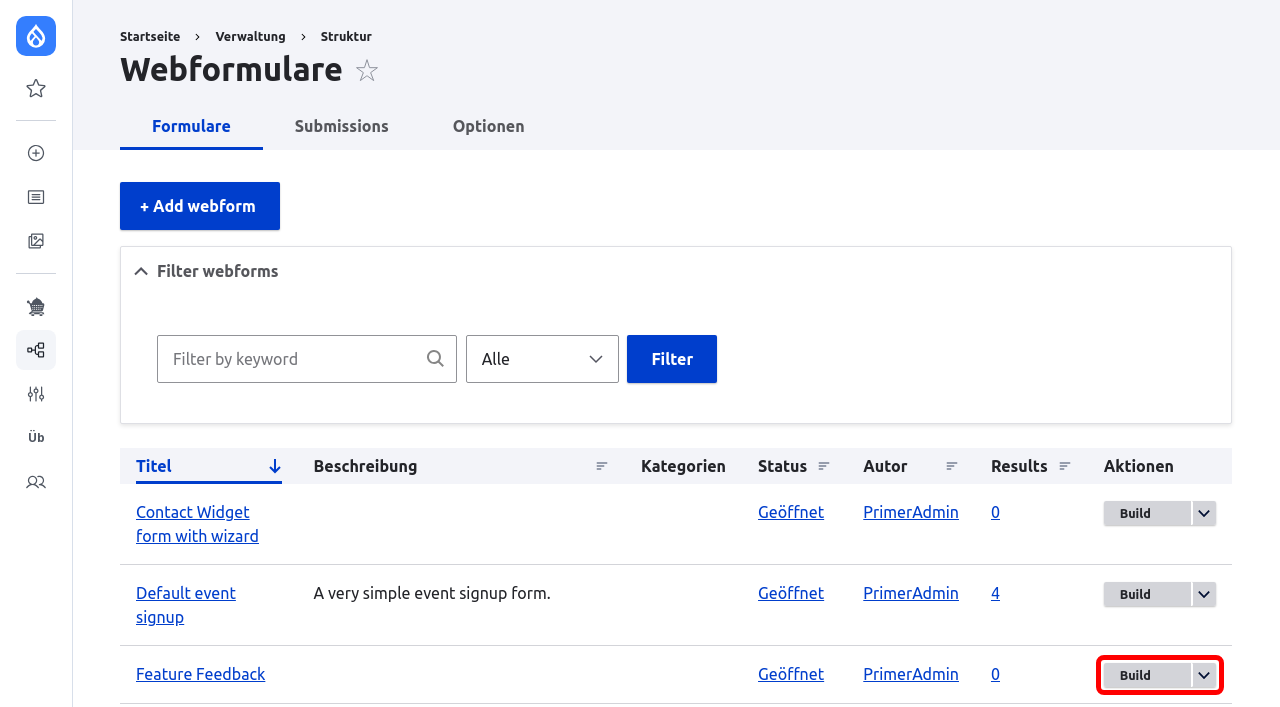The height and width of the screenshot is (707, 1280).
Task: Go to Struktur breadcrumb
Action: point(346,36)
